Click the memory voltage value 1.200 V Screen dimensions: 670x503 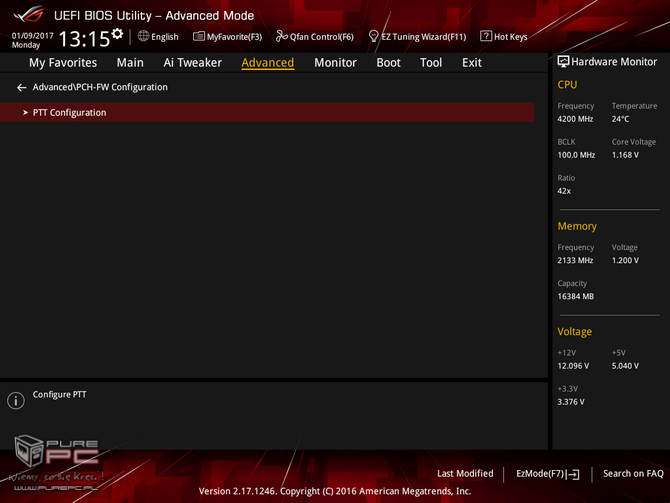(x=625, y=261)
